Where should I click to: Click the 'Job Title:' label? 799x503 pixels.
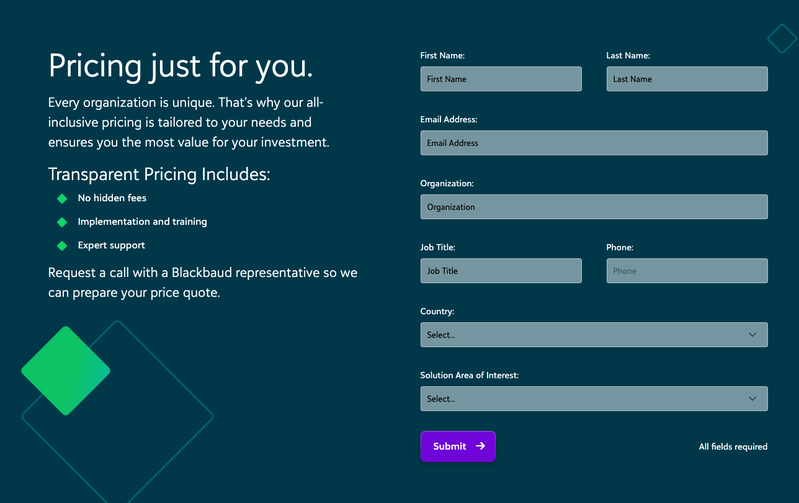tap(438, 248)
